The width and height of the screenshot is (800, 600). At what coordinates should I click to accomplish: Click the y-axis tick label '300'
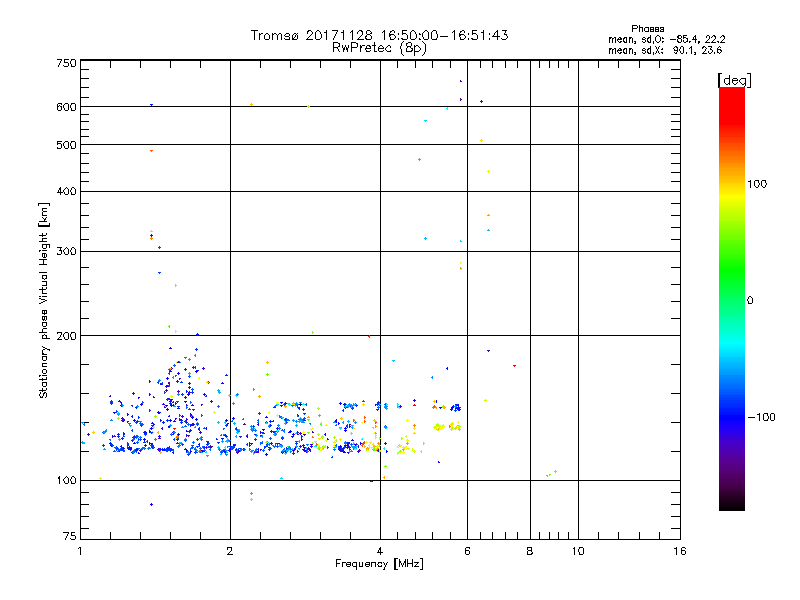click(x=66, y=252)
